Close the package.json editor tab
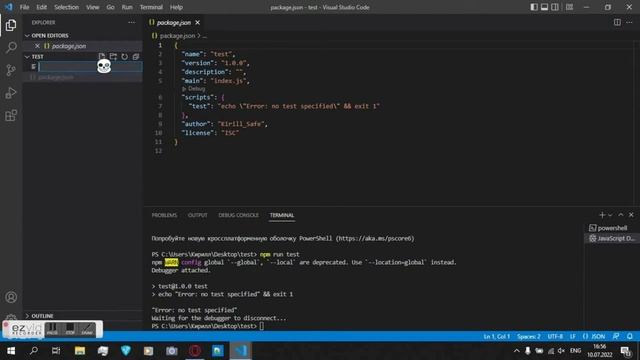This screenshot has width=640, height=360. (x=198, y=22)
